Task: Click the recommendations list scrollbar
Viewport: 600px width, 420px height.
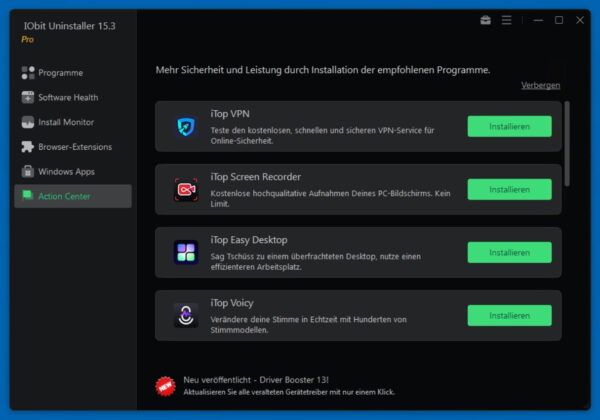Action: coord(567,144)
